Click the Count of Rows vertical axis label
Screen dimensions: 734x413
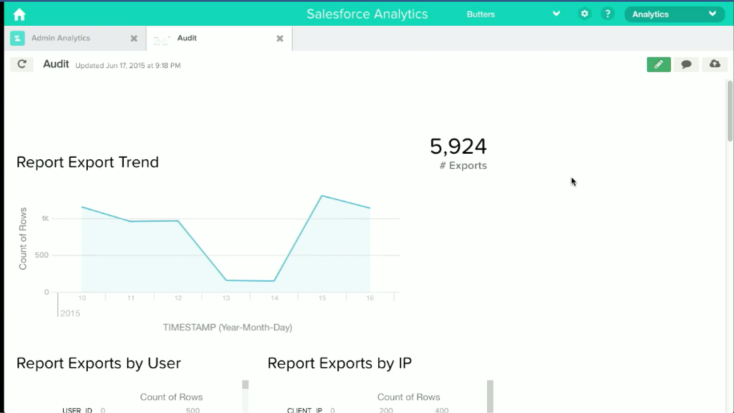(22, 239)
